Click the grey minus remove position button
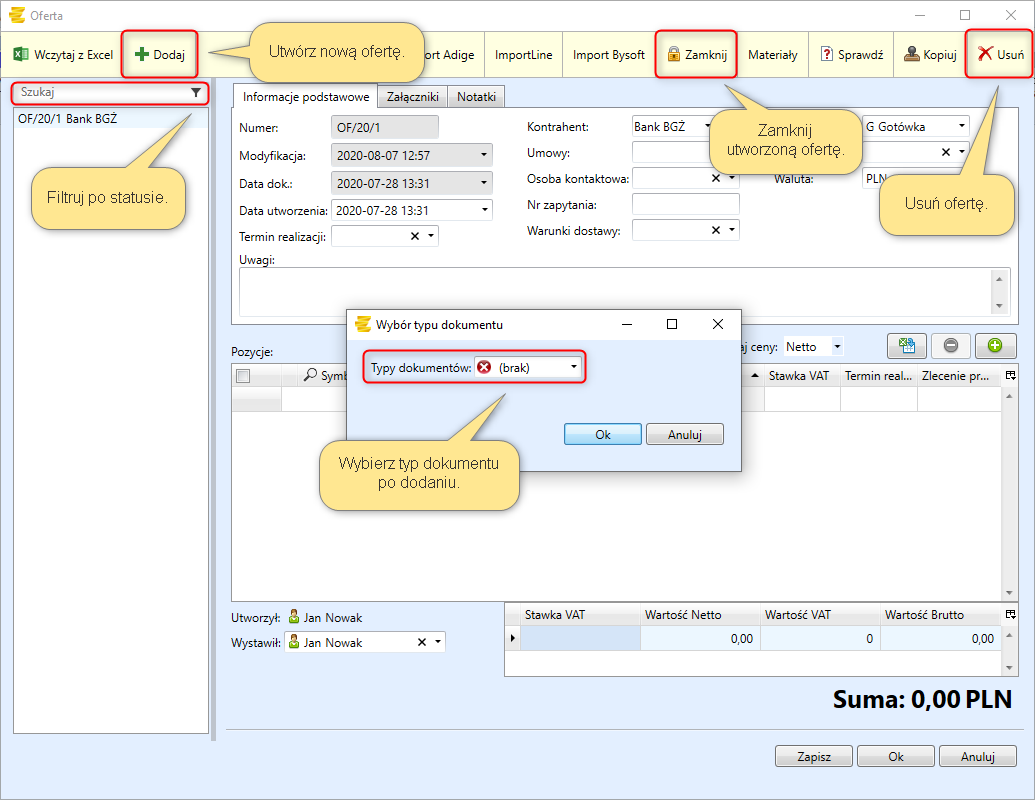 tap(950, 346)
